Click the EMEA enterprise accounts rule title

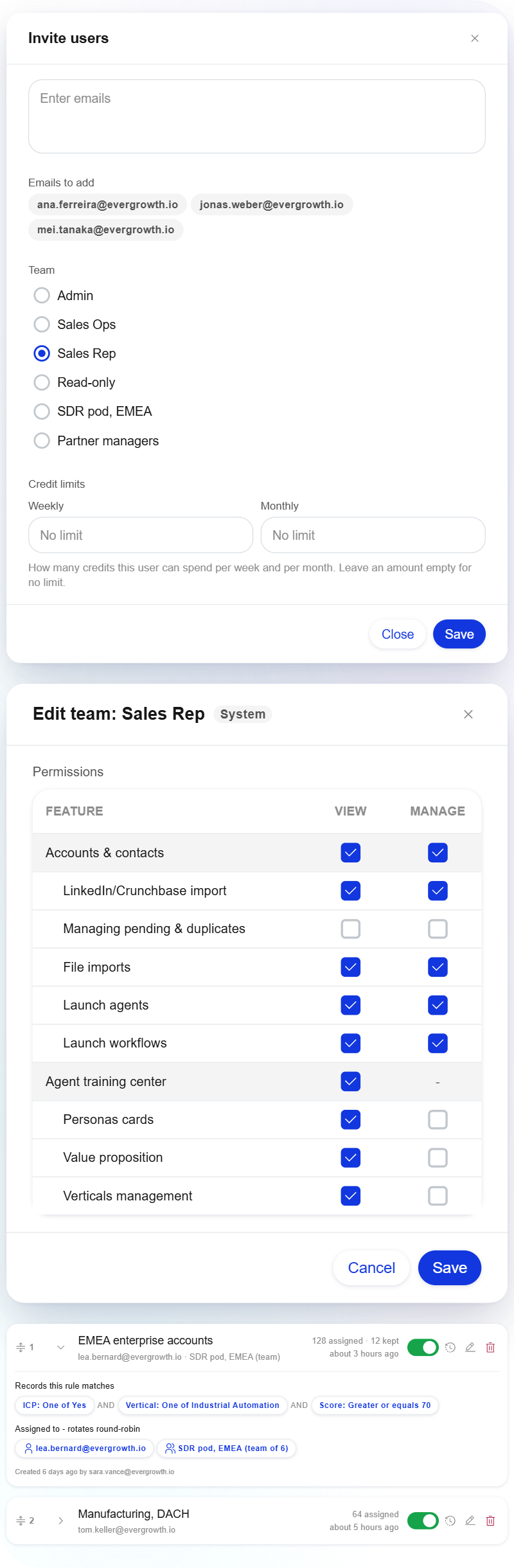click(145, 1340)
